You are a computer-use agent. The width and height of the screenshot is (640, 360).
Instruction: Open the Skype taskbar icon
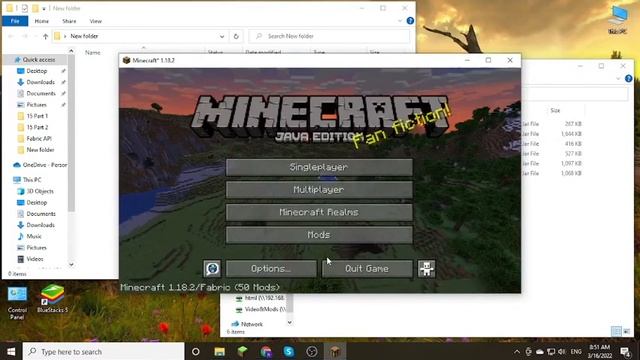[x=289, y=351]
